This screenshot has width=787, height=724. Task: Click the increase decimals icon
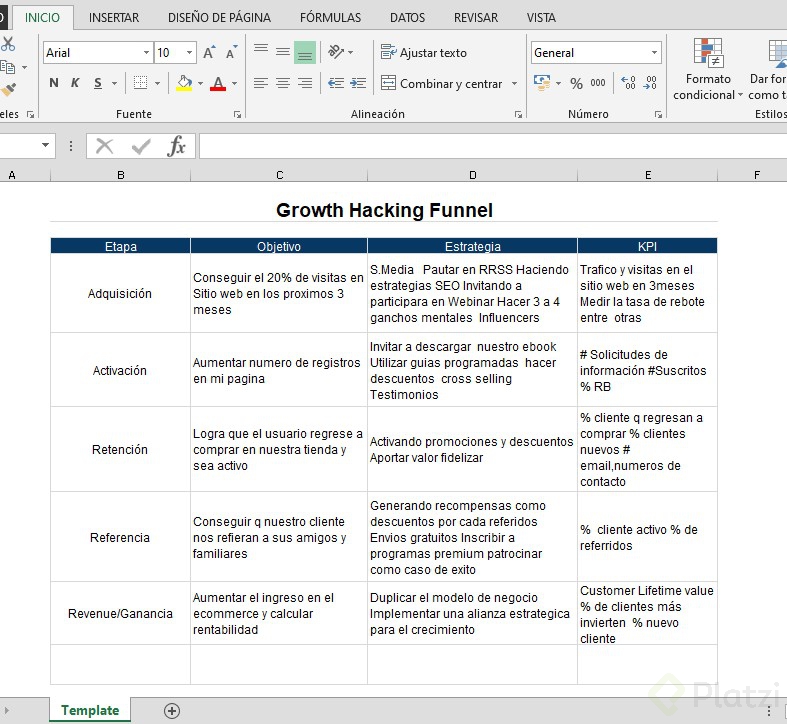pos(628,84)
